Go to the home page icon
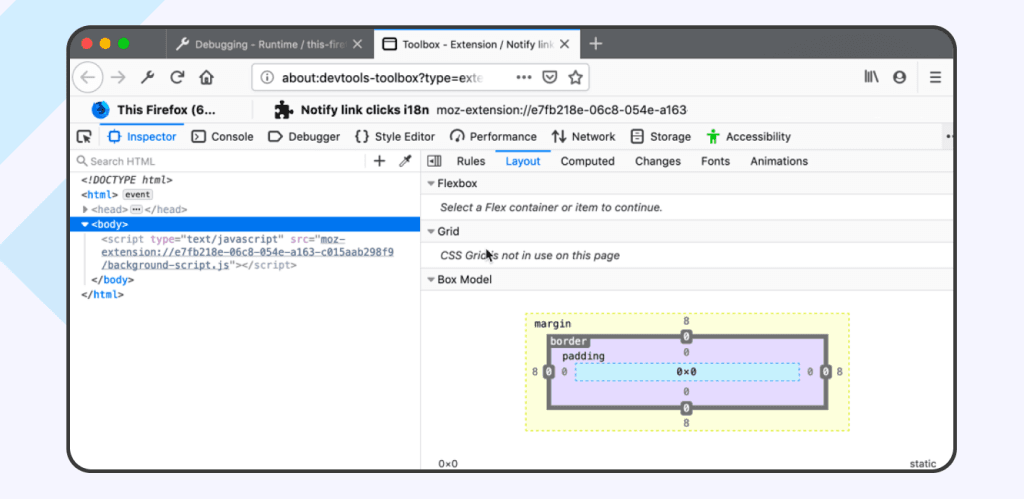1024x499 pixels. 206,78
